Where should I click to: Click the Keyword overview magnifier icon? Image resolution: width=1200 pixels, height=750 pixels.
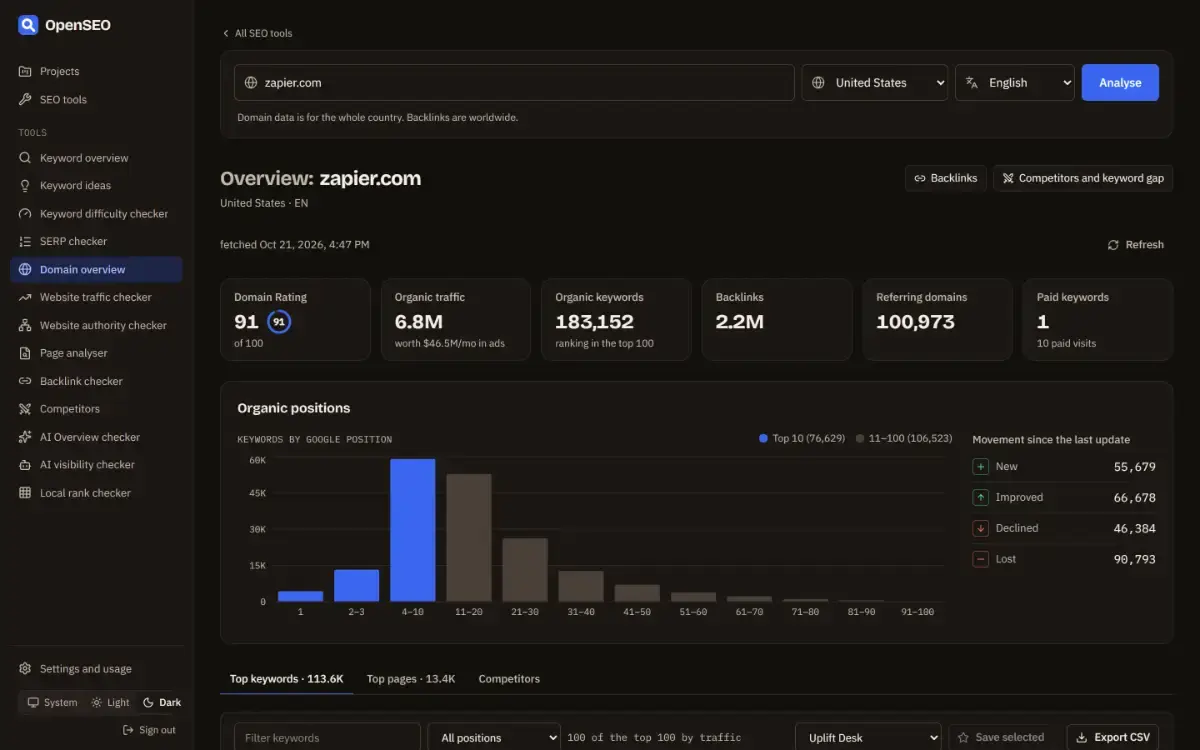tap(25, 158)
